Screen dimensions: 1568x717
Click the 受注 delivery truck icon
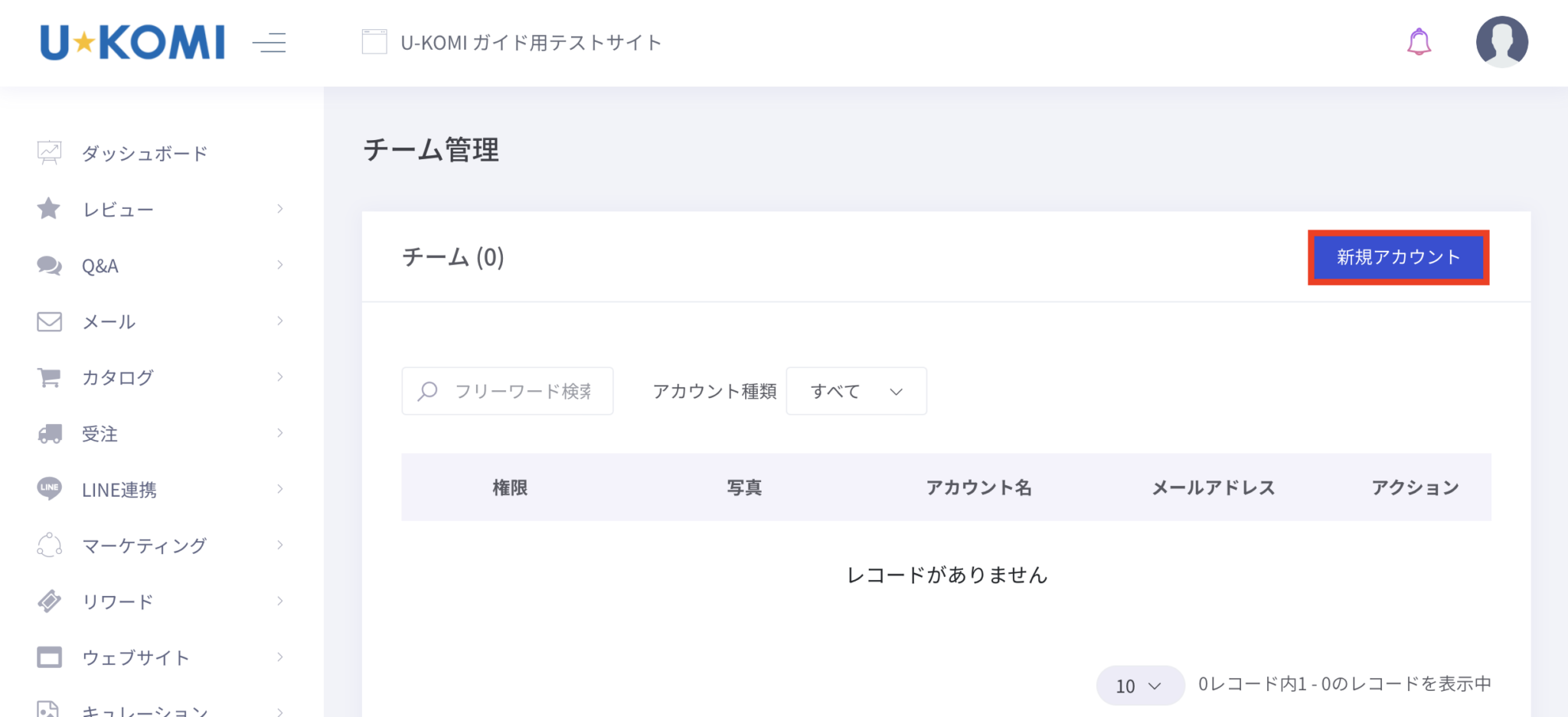[x=50, y=434]
